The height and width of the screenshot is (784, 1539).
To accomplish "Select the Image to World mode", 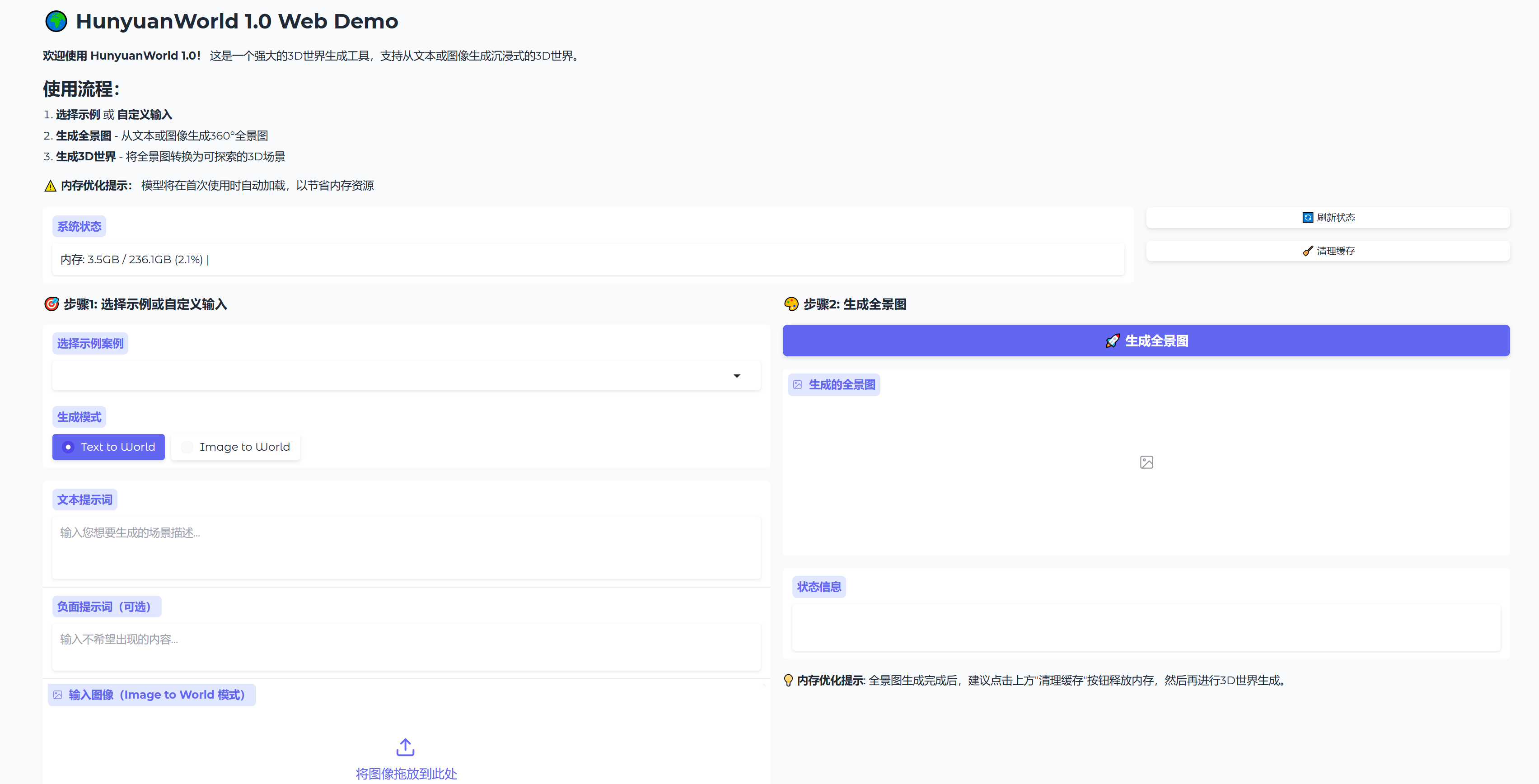I will click(x=235, y=447).
